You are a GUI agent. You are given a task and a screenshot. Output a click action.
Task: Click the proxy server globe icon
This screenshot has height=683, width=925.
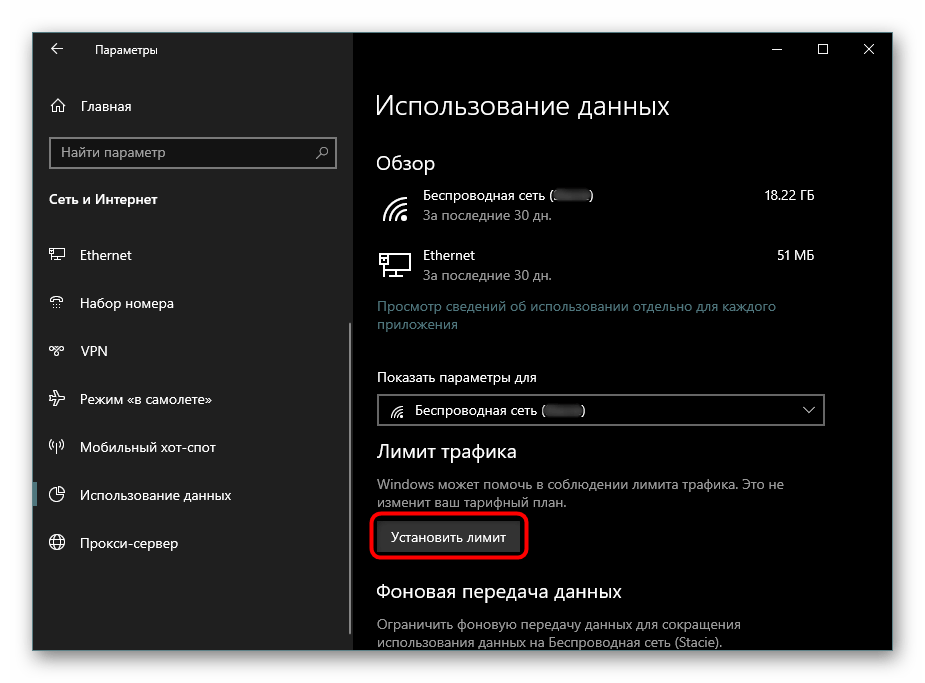pyautogui.click(x=58, y=543)
